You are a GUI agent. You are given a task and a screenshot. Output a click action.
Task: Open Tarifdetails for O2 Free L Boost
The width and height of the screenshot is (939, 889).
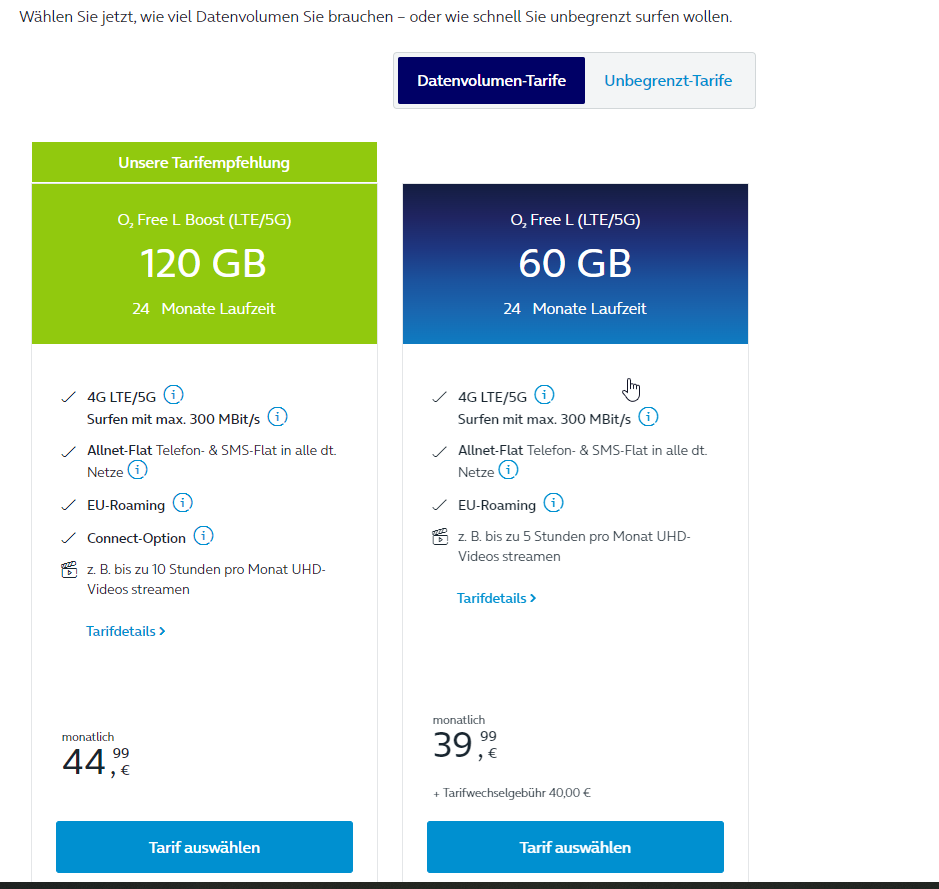126,632
